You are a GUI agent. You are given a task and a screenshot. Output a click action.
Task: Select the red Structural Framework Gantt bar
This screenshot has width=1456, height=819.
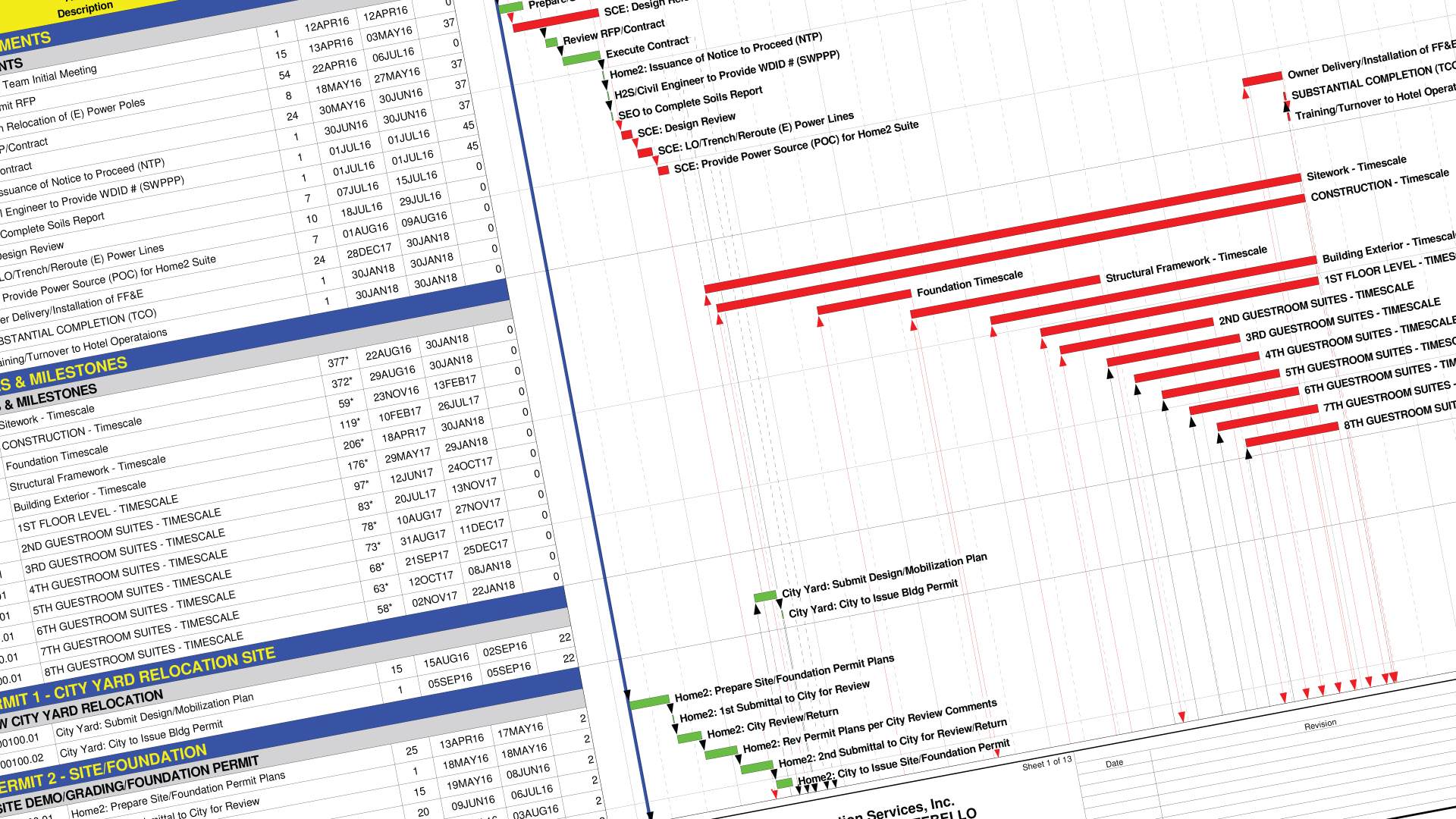tap(1005, 296)
